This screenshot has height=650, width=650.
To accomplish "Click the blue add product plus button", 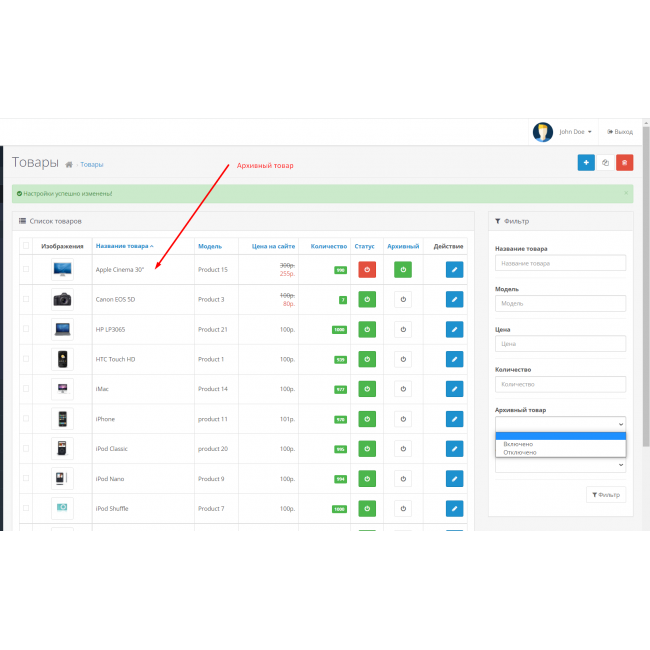I will point(586,162).
